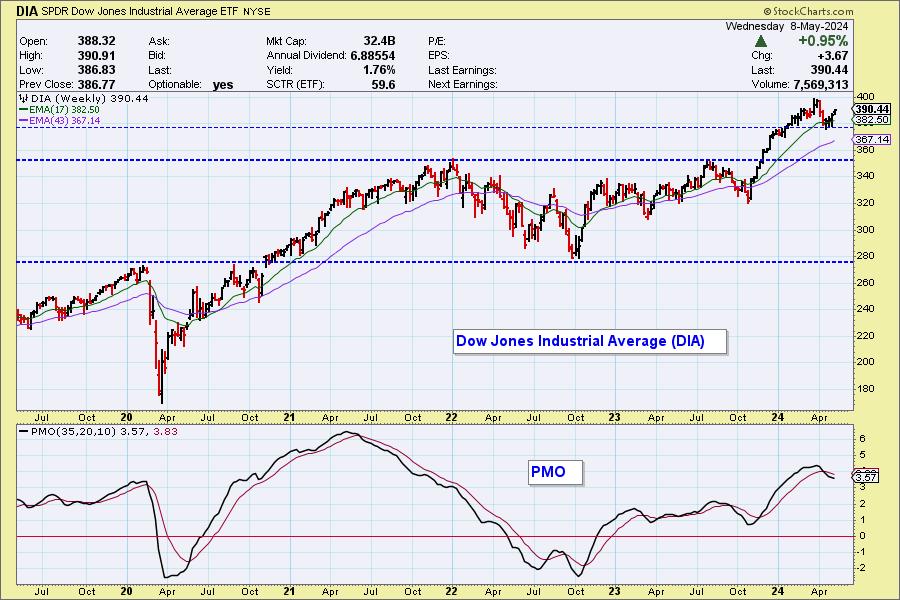Click the 382.50 EMA tag on axis
Screen dimensions: 900x600
[872, 119]
